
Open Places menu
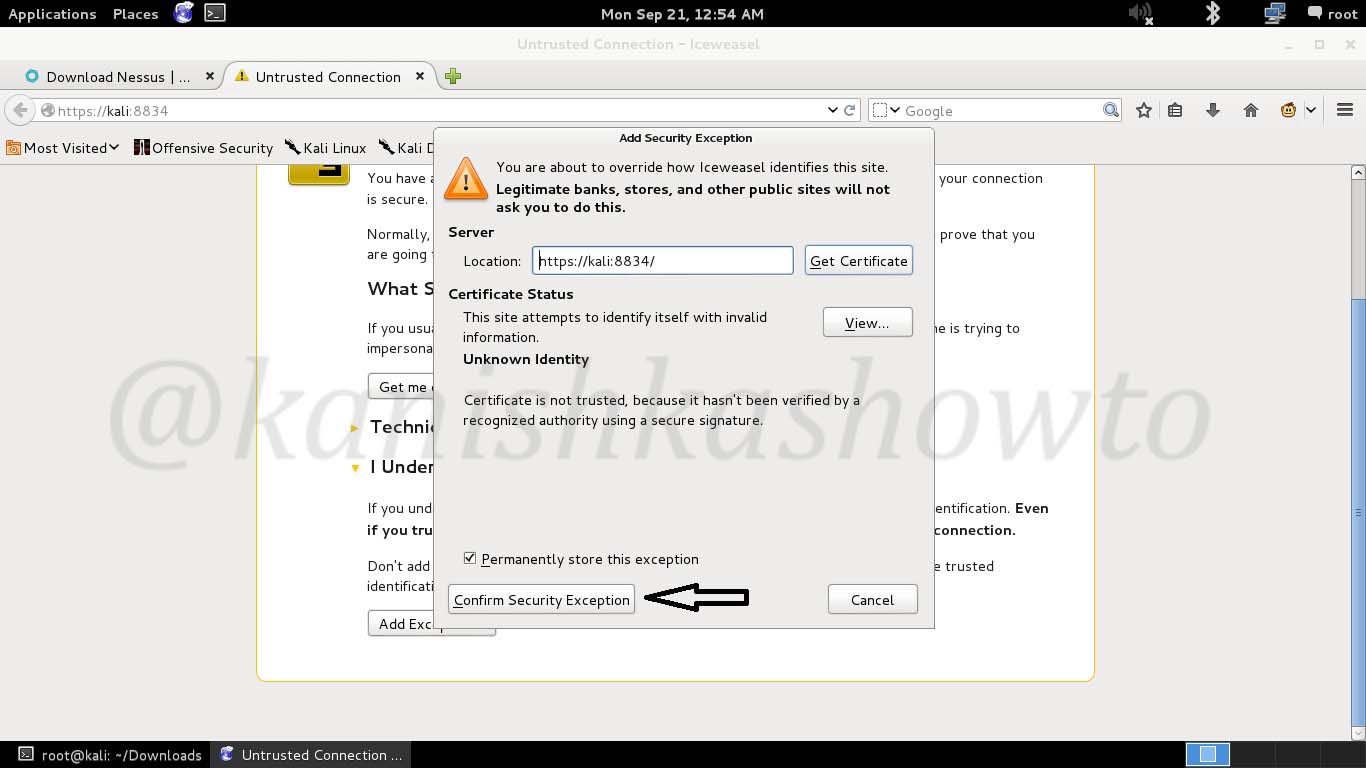coord(136,14)
